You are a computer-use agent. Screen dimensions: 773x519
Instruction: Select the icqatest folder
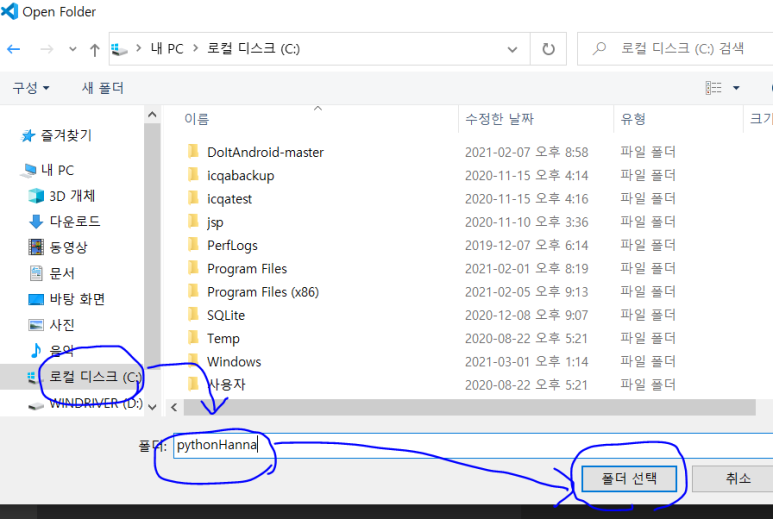point(229,199)
